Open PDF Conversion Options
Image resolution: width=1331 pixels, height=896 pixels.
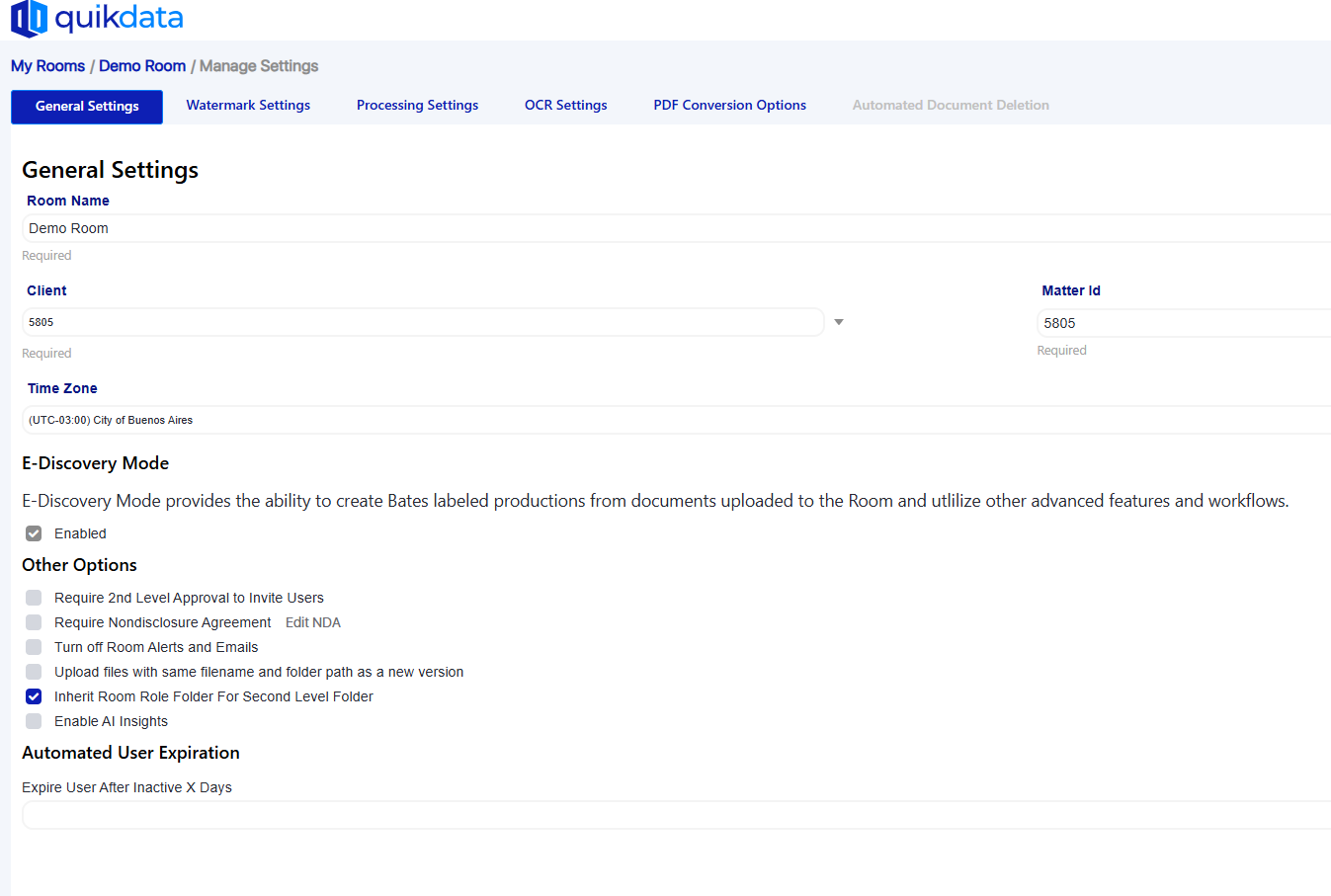tap(729, 105)
